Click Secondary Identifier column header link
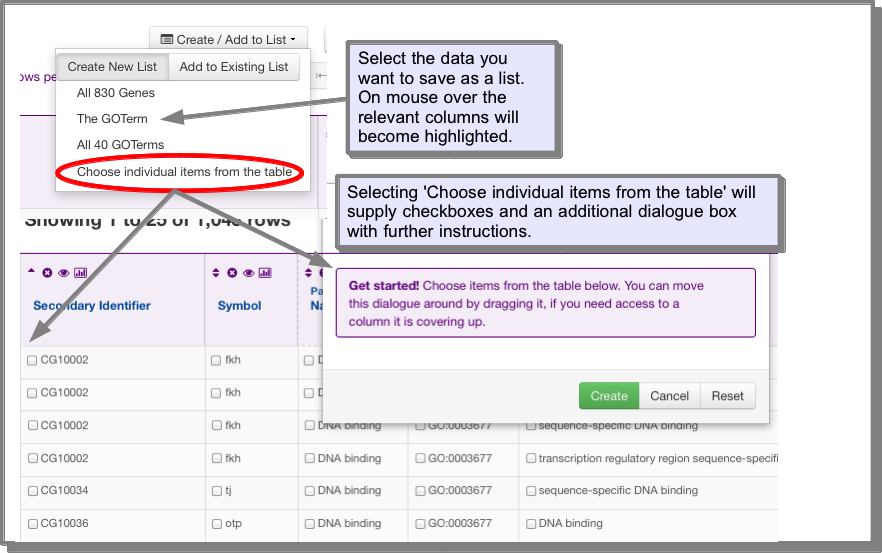This screenshot has height=553, width=882. (92, 305)
